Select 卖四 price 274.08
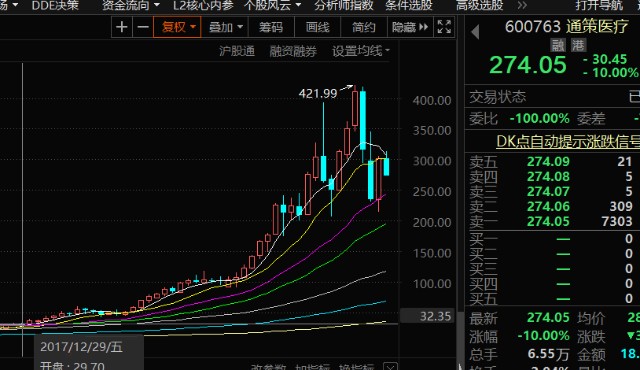 point(548,177)
